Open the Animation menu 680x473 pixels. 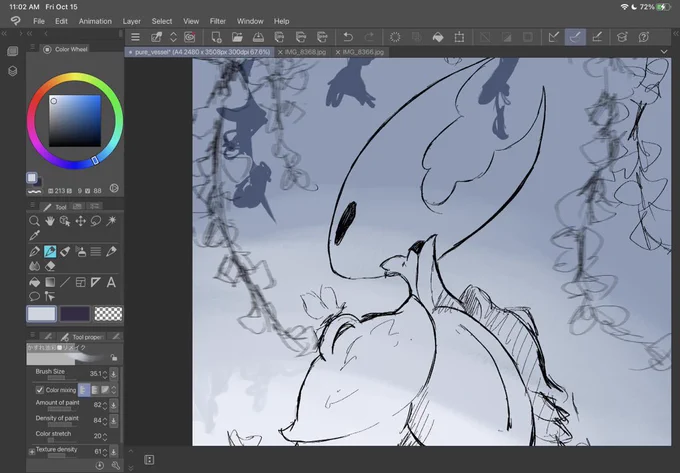point(95,21)
